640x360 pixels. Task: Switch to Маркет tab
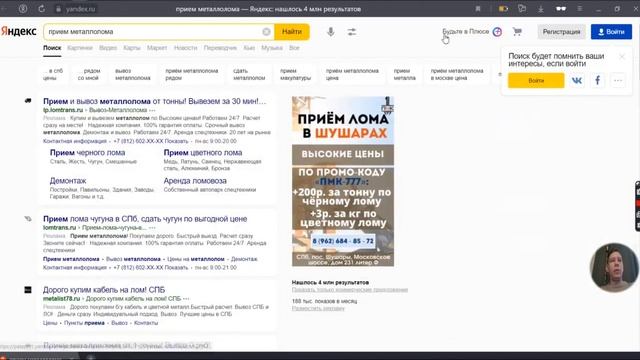point(157,48)
